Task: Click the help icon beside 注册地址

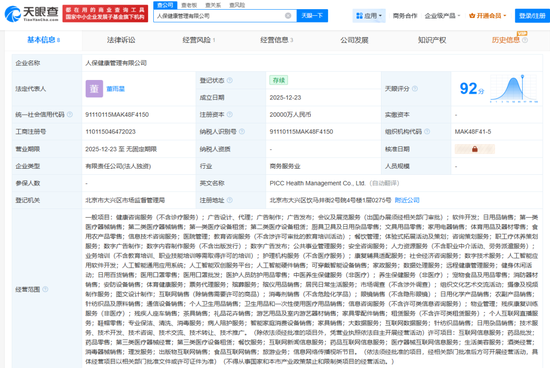Action: 229,200
